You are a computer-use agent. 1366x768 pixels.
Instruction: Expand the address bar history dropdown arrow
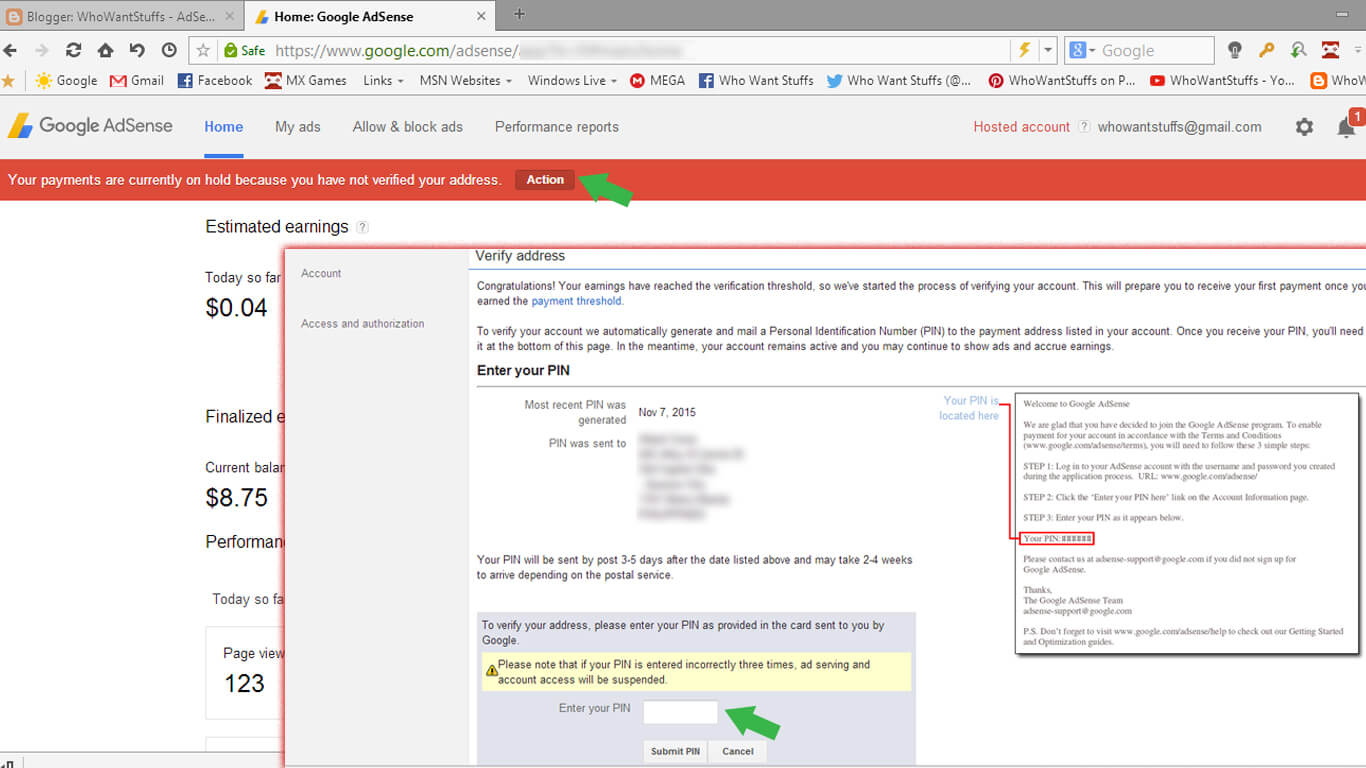1048,50
